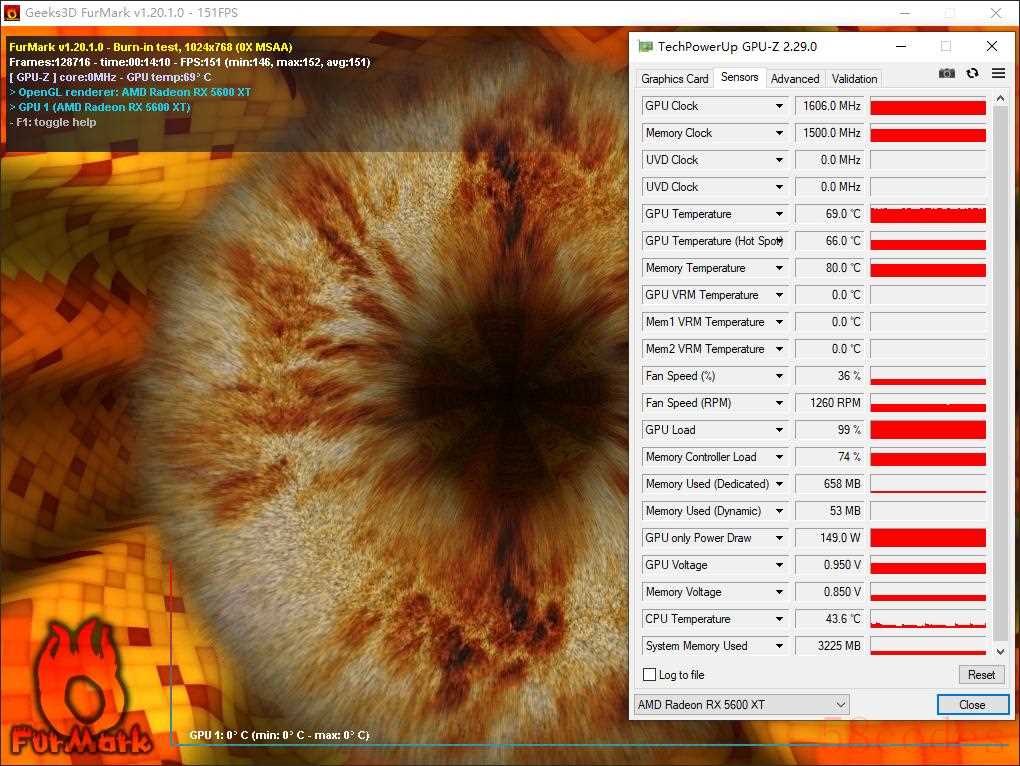Image resolution: width=1020 pixels, height=766 pixels.
Task: Open the Memory Used (Dedicated) dropdown
Action: (779, 484)
